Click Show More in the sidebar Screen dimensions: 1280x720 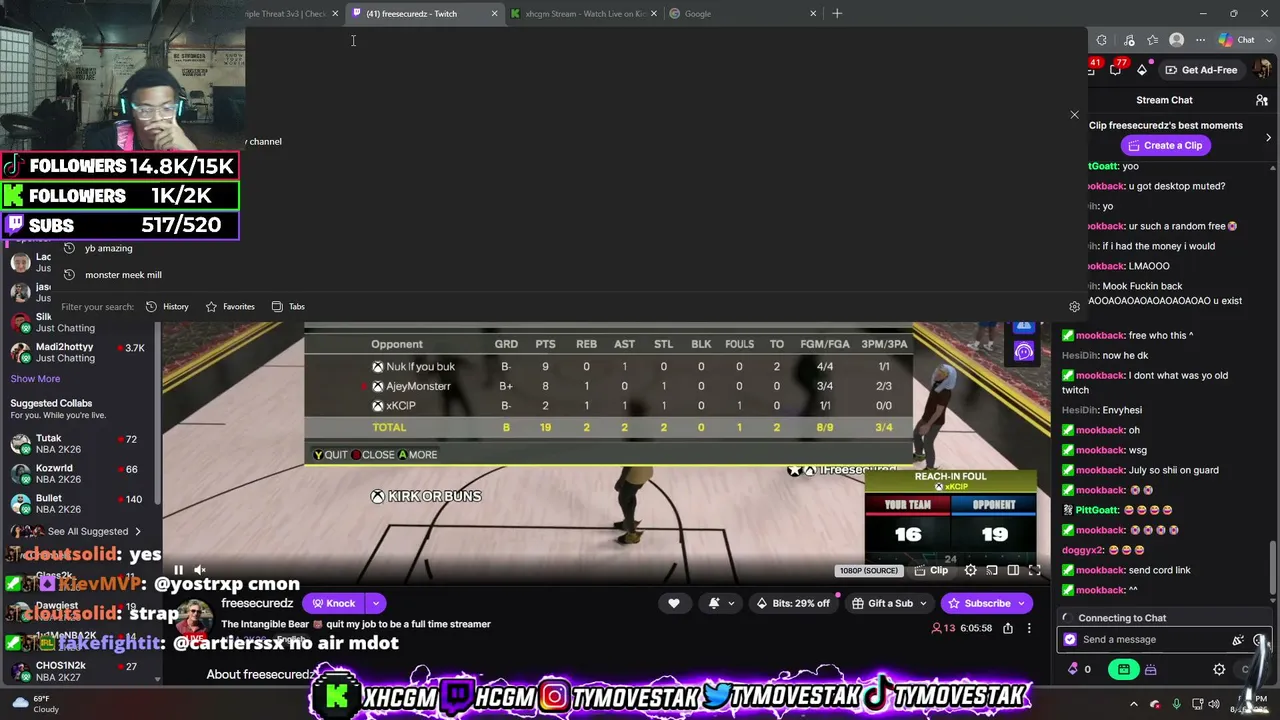click(x=35, y=379)
